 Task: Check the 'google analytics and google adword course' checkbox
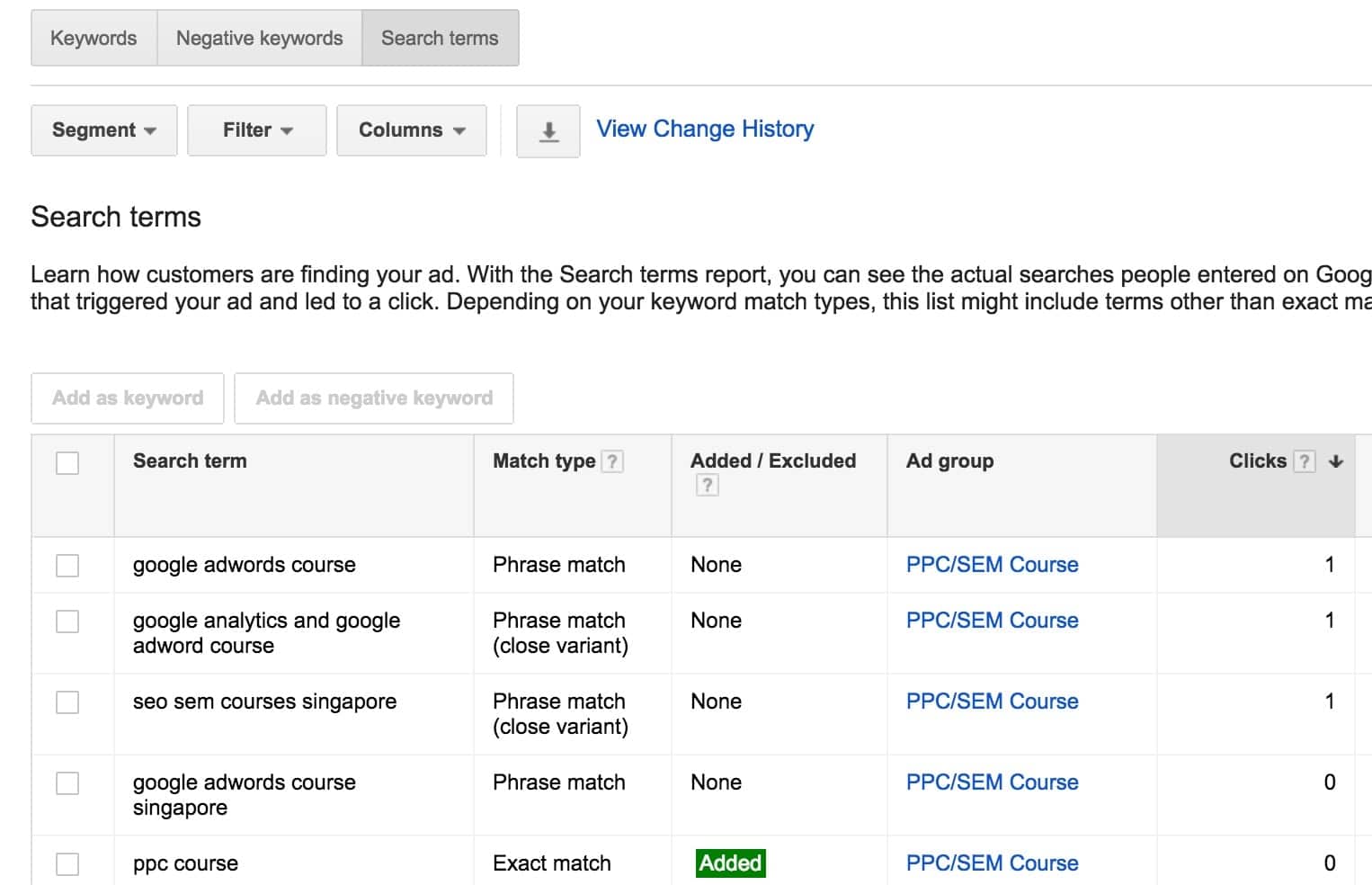67,621
